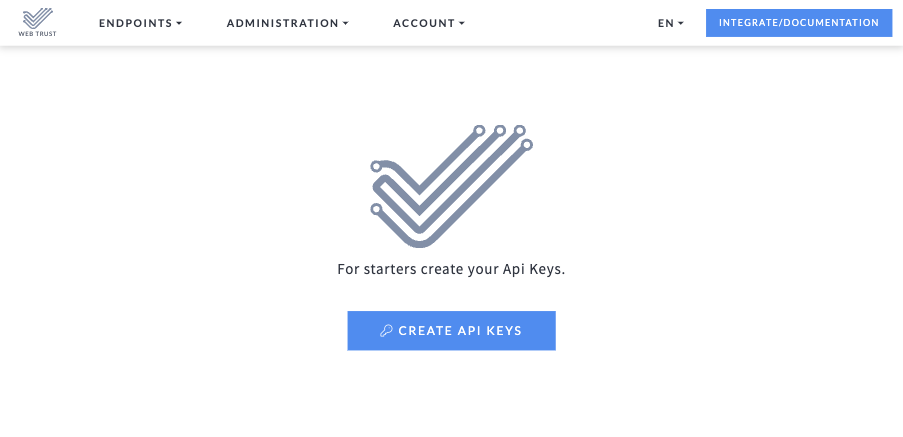Click the large circuit checkmark graphic

pos(450,185)
